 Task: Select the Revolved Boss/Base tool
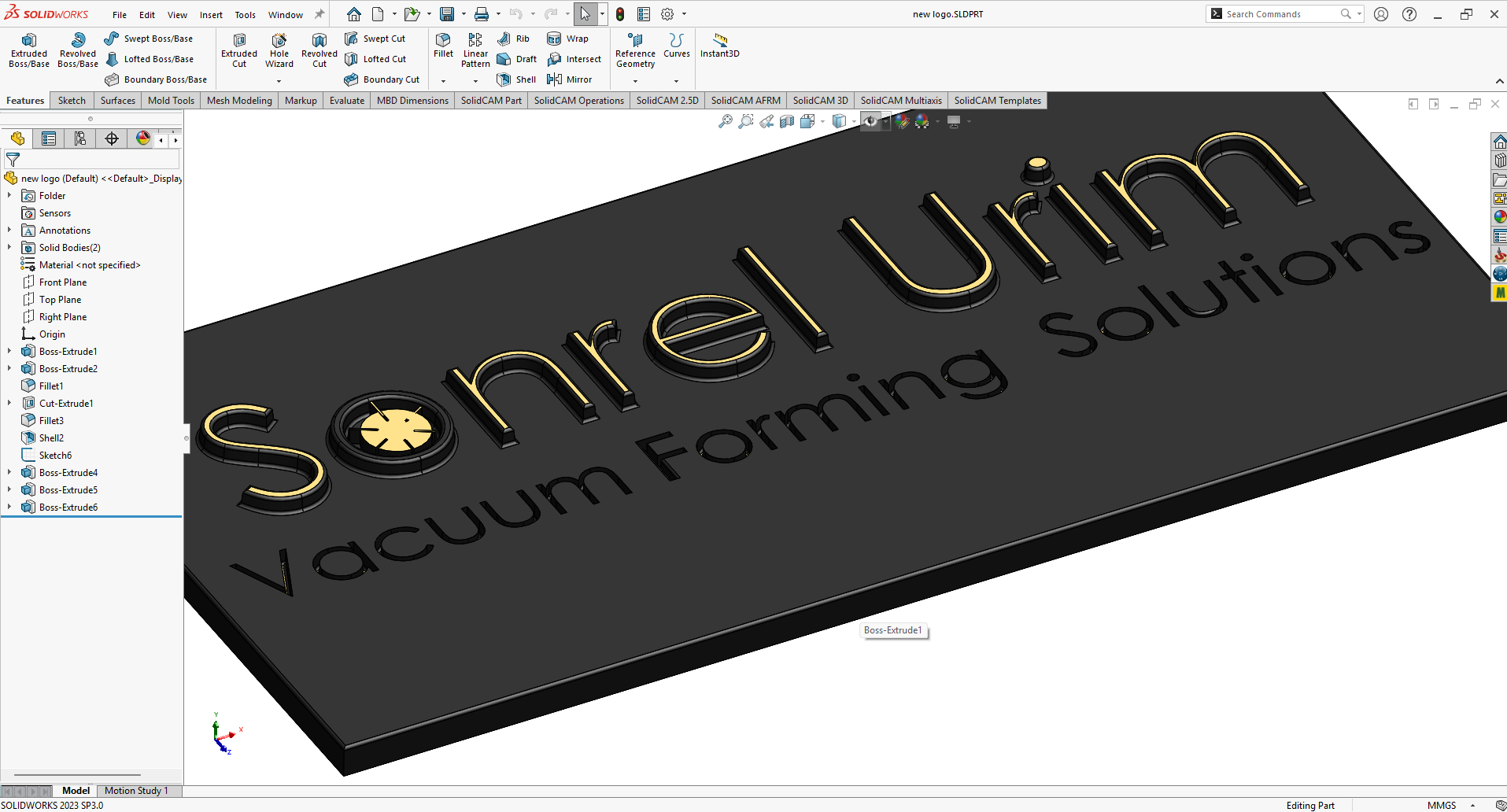tap(78, 50)
